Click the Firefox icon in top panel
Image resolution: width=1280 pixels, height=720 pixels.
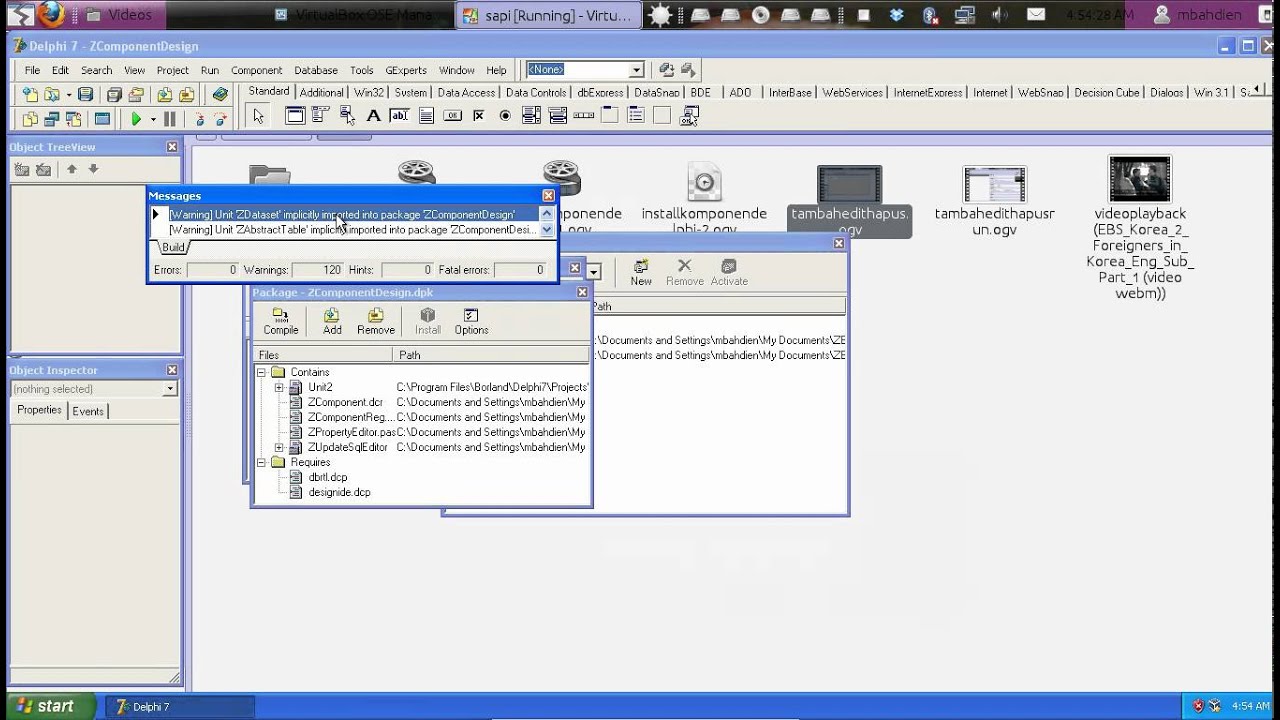coord(51,14)
